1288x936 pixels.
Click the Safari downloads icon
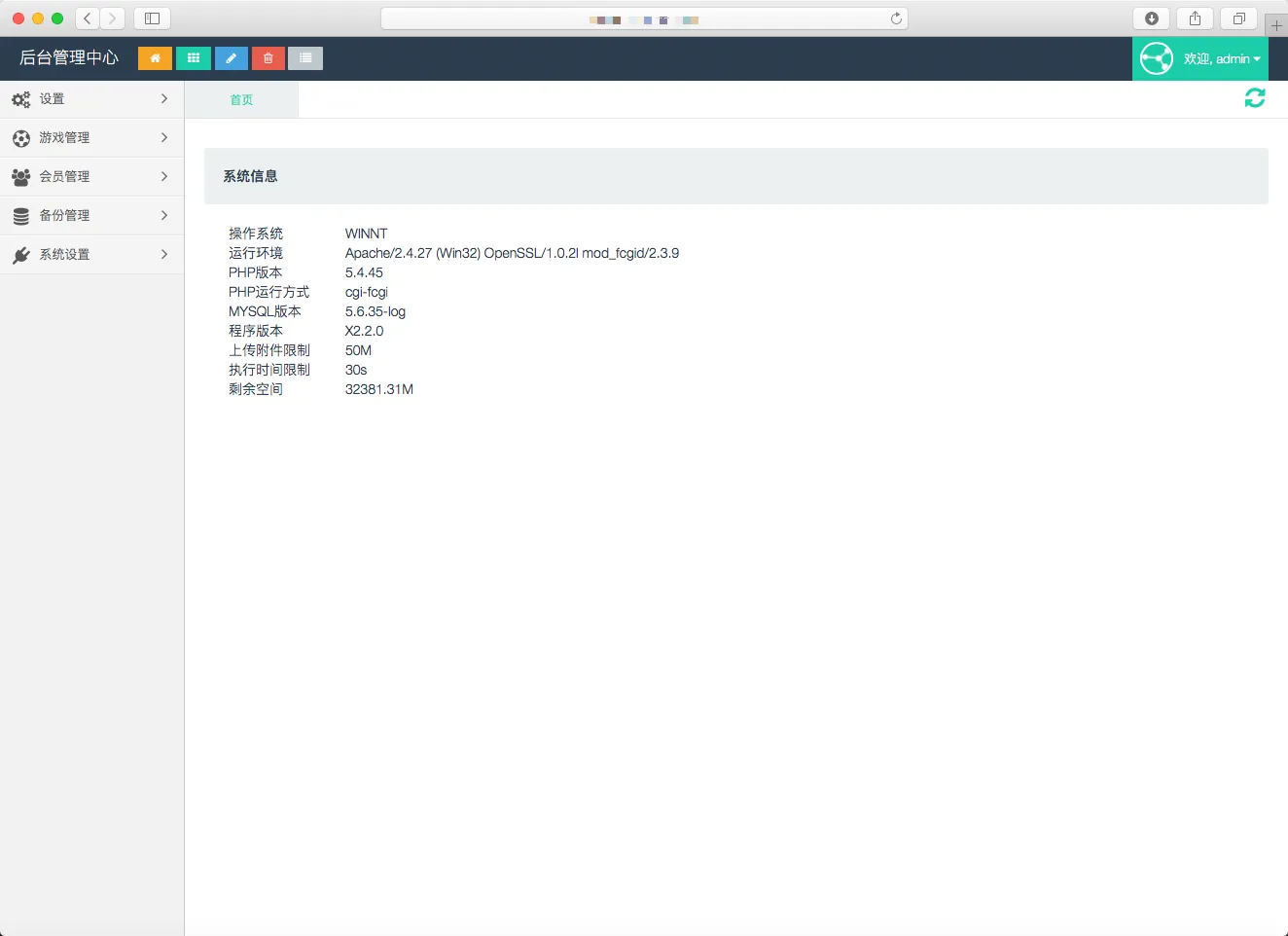(x=1152, y=18)
